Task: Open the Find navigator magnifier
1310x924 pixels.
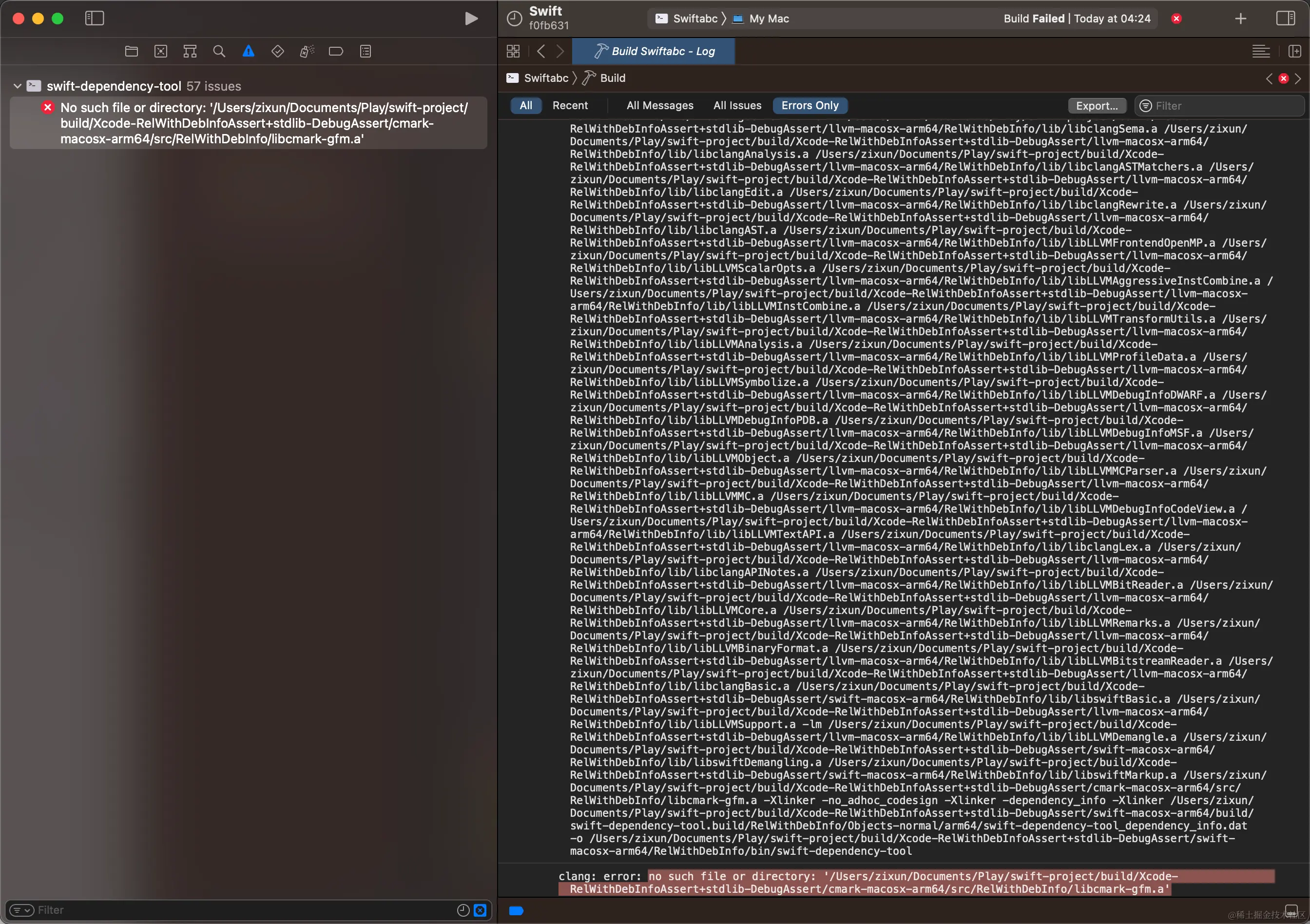Action: (219, 51)
